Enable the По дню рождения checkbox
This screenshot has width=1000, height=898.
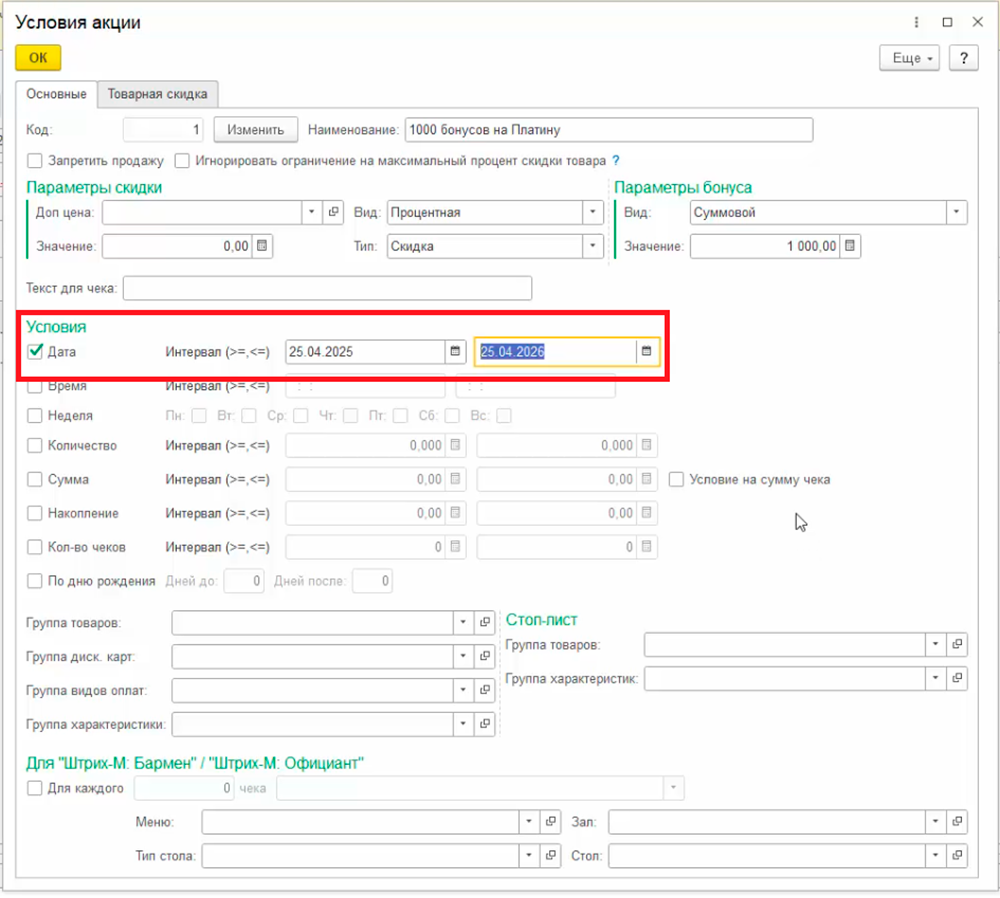(35, 581)
